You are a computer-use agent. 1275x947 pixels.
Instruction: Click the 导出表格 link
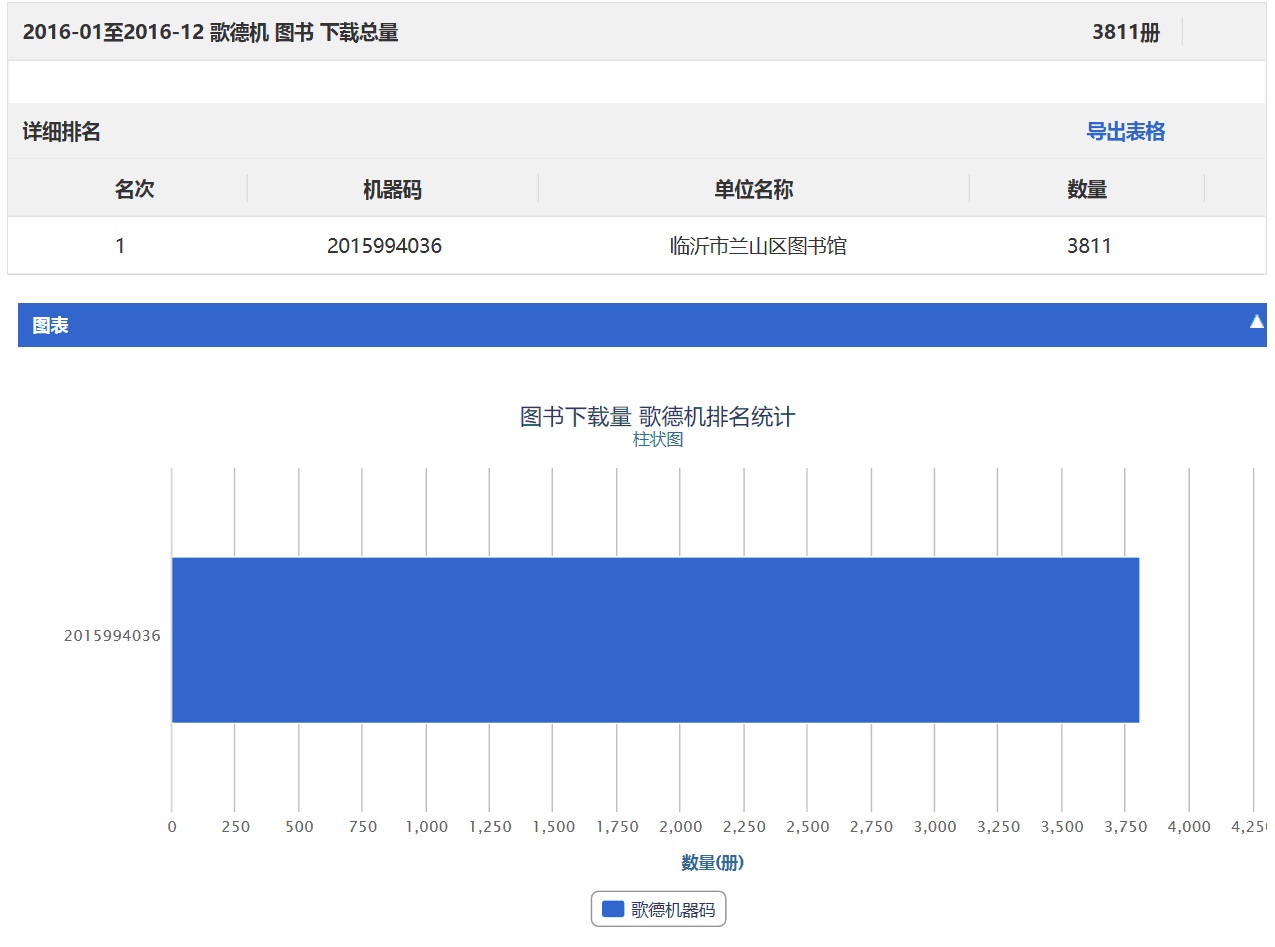[1125, 132]
